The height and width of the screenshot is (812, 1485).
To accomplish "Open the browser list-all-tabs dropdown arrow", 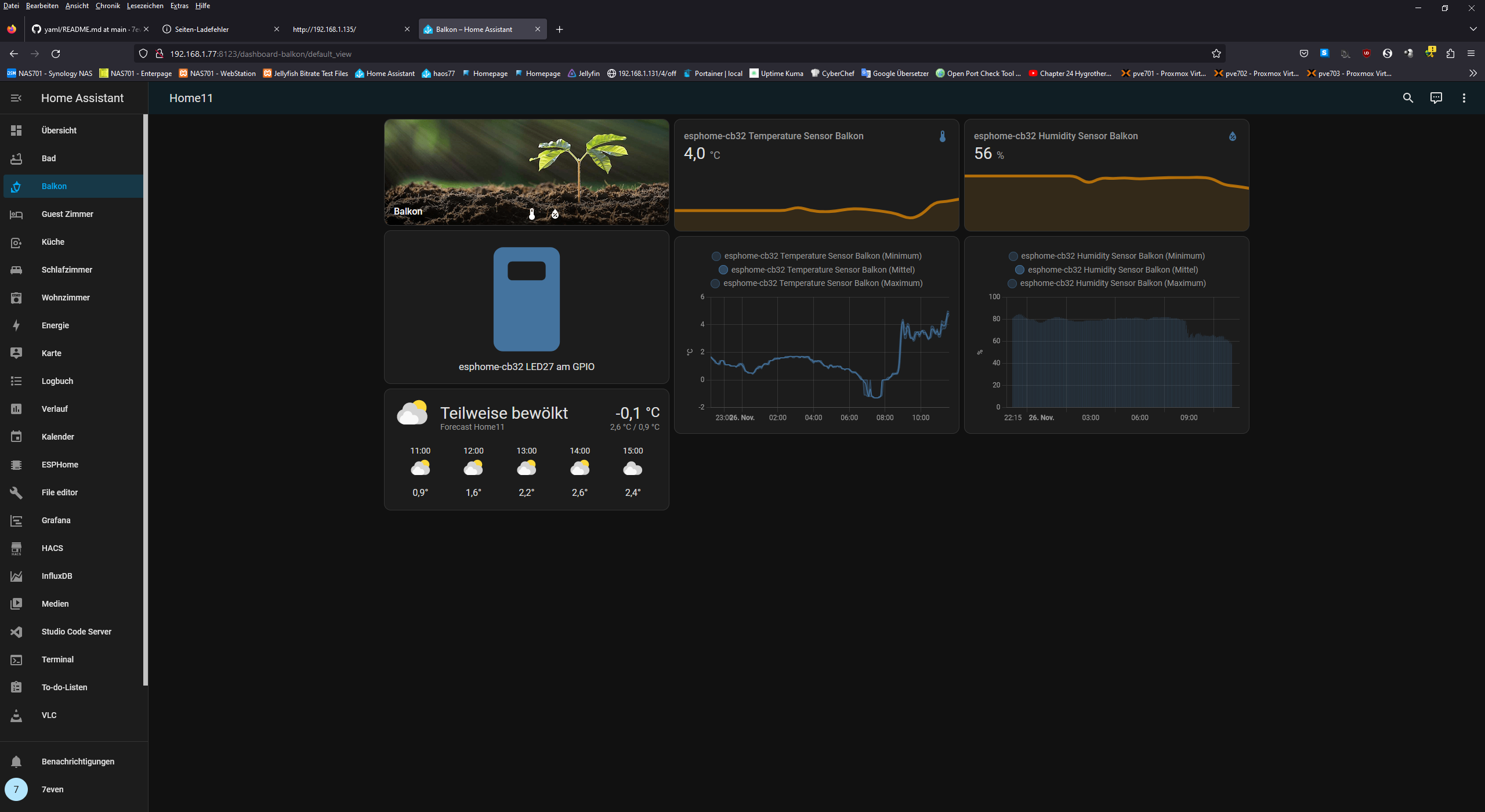I will [x=1473, y=28].
